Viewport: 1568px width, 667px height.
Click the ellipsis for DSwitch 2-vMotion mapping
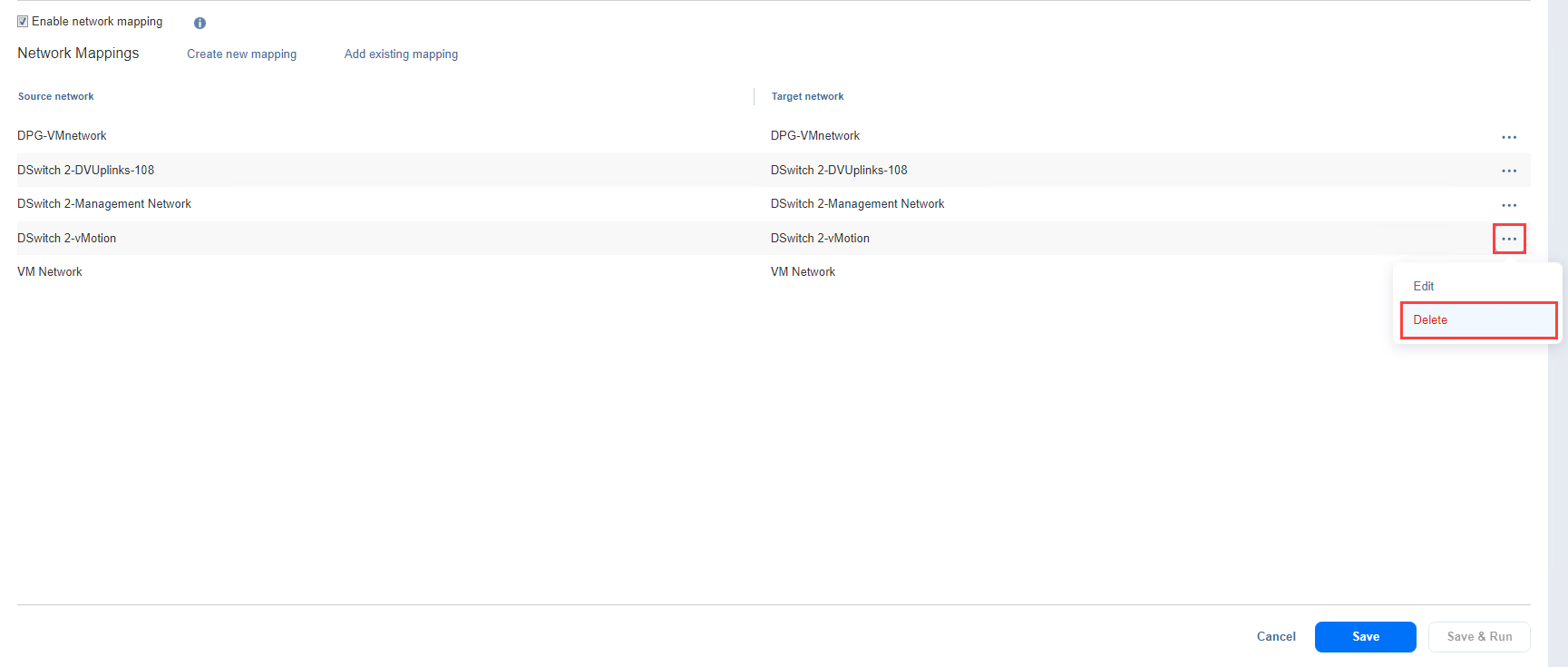point(1508,239)
